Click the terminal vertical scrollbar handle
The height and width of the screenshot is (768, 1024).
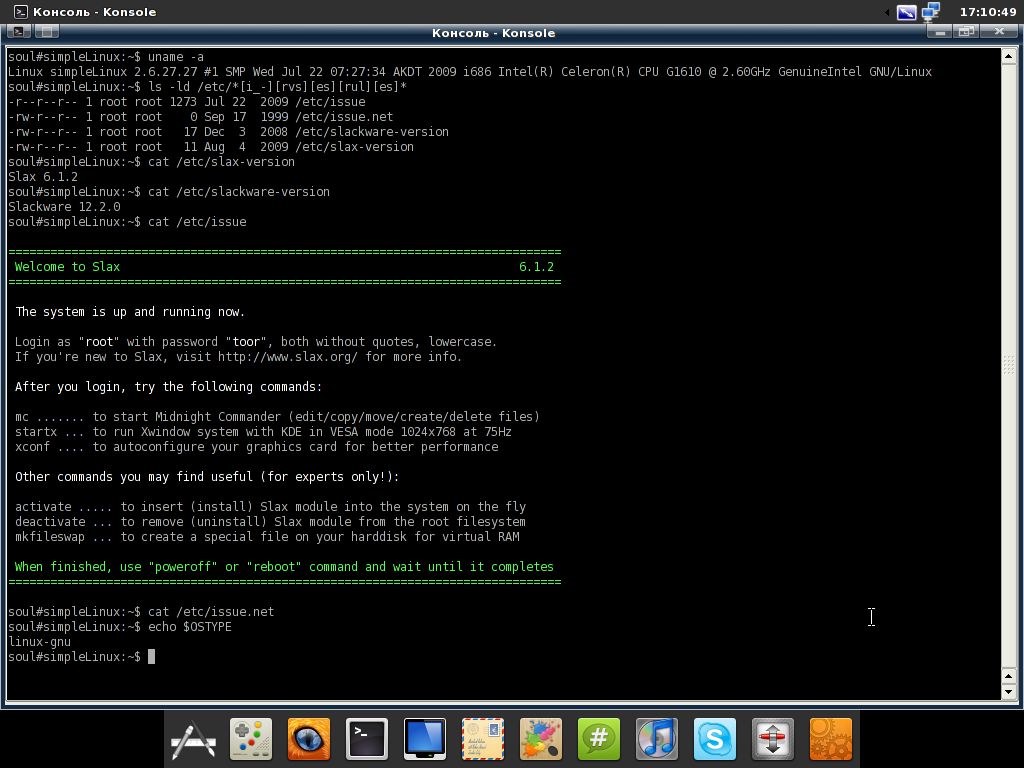pos(1008,364)
